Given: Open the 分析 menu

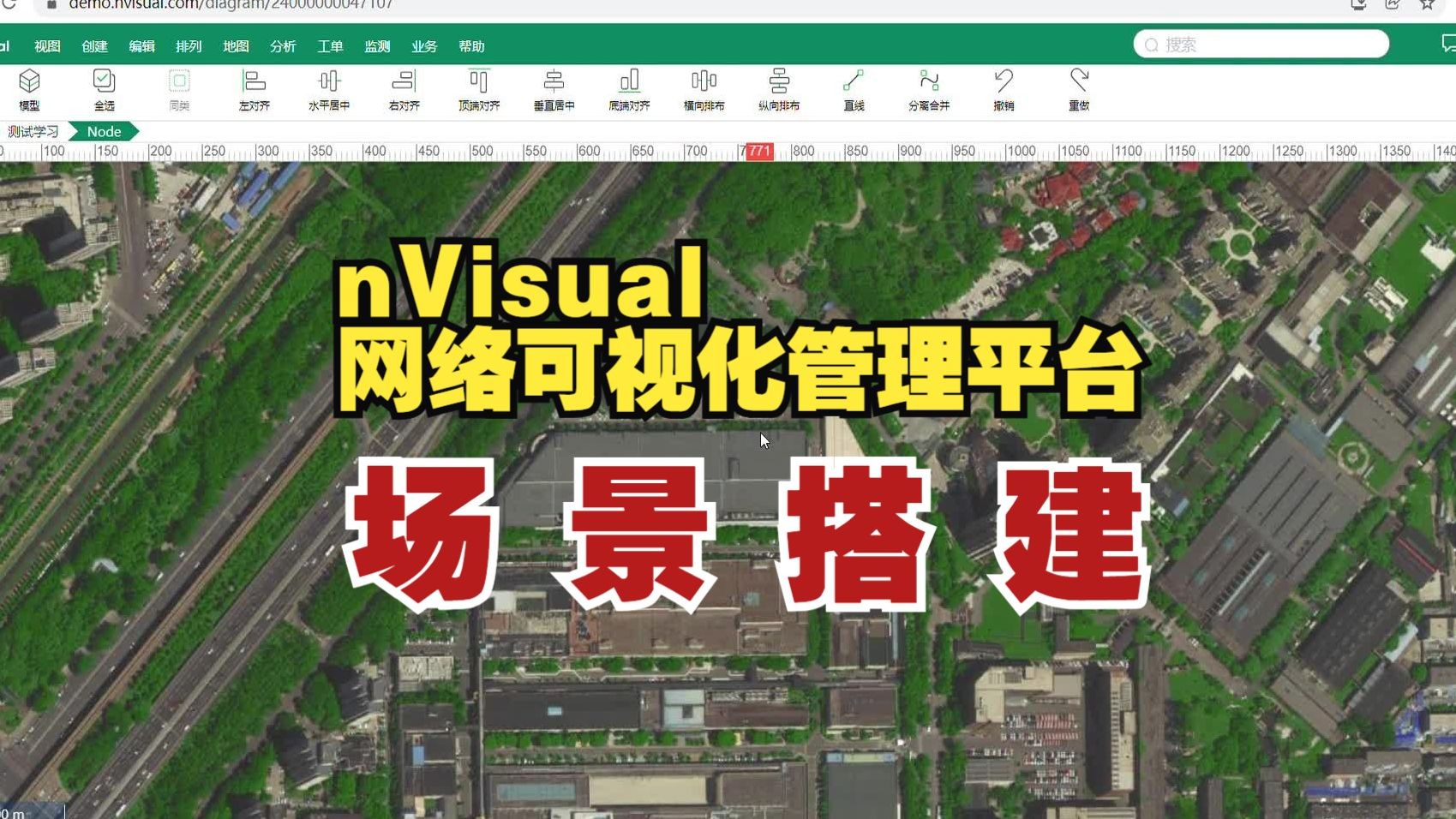Looking at the screenshot, I should (x=283, y=46).
